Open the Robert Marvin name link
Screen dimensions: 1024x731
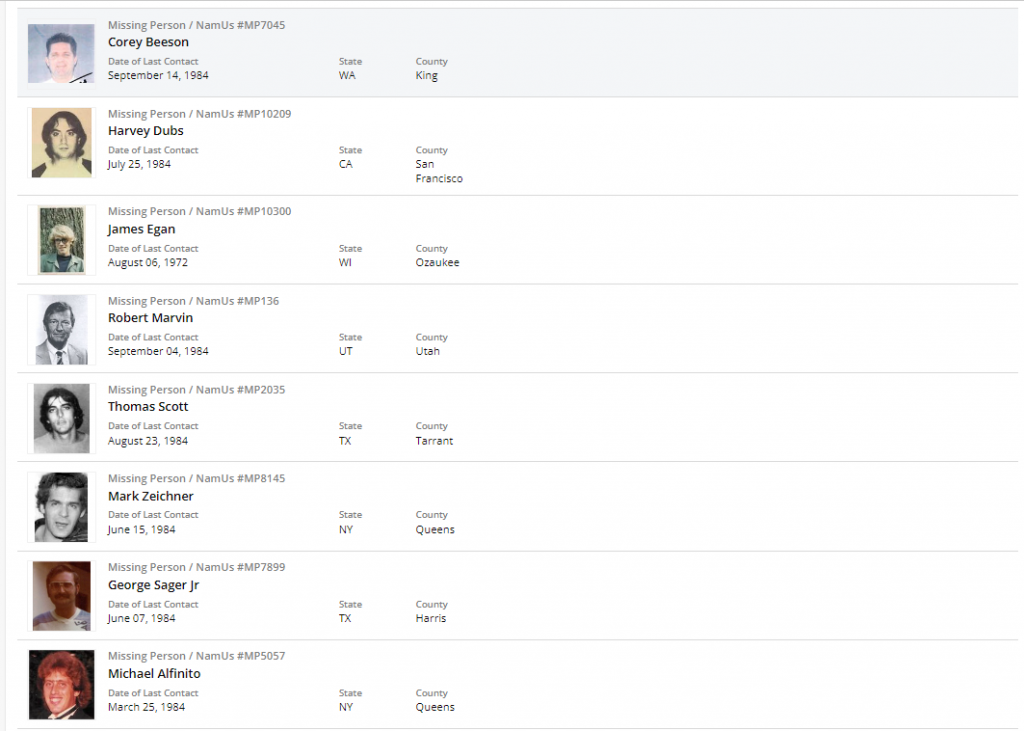point(150,318)
